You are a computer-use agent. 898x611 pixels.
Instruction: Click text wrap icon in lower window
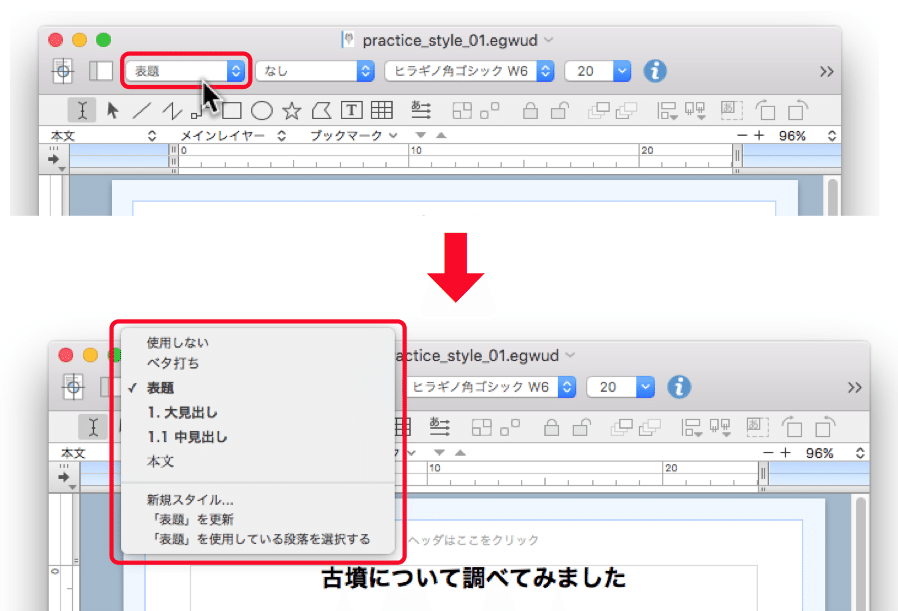pos(757,427)
